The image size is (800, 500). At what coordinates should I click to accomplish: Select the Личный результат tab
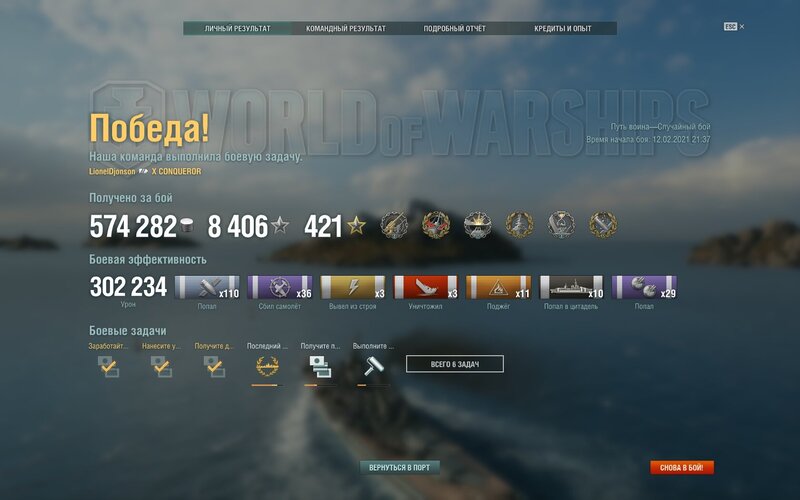[x=237, y=29]
